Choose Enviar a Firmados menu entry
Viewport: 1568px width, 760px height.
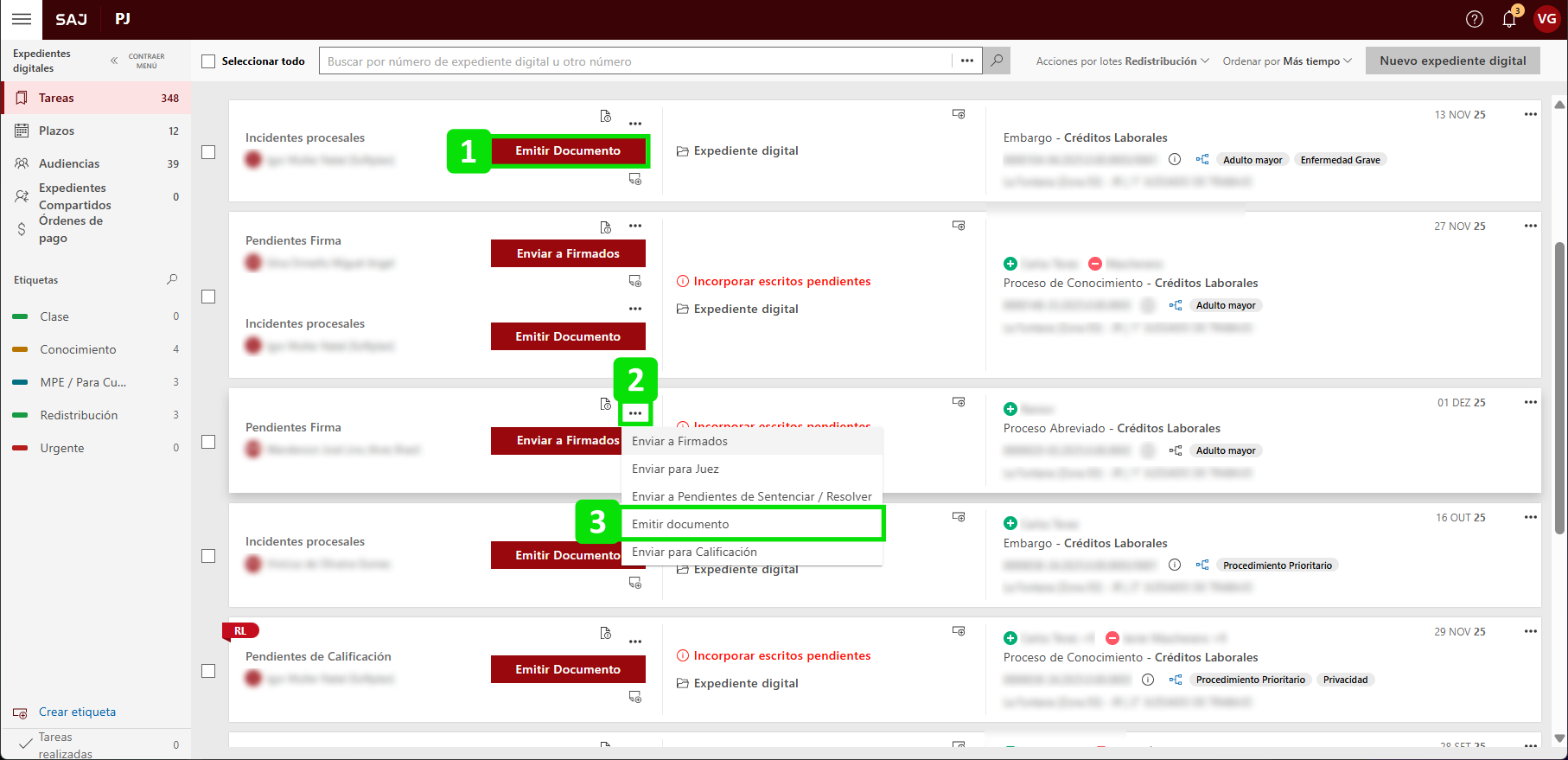pyautogui.click(x=752, y=441)
